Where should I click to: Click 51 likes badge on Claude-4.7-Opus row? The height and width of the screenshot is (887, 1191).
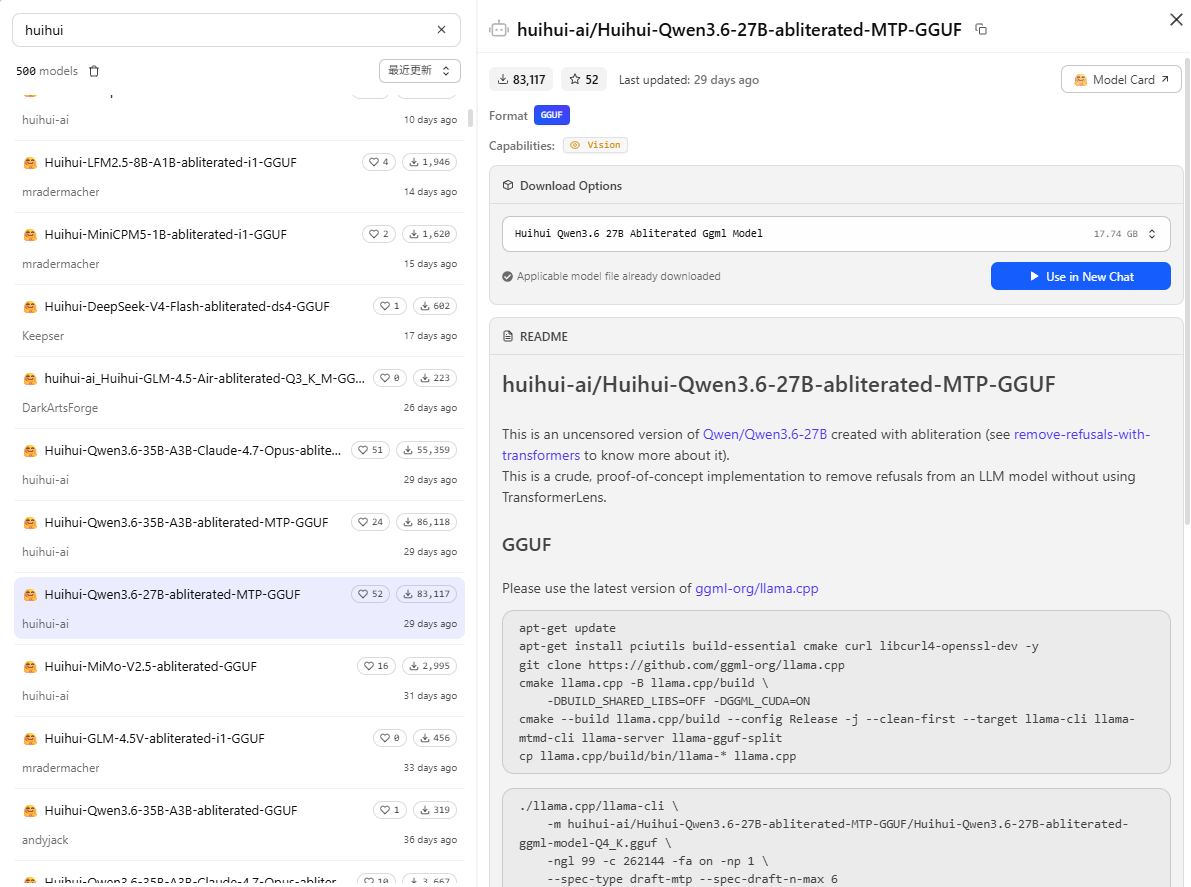tap(371, 450)
